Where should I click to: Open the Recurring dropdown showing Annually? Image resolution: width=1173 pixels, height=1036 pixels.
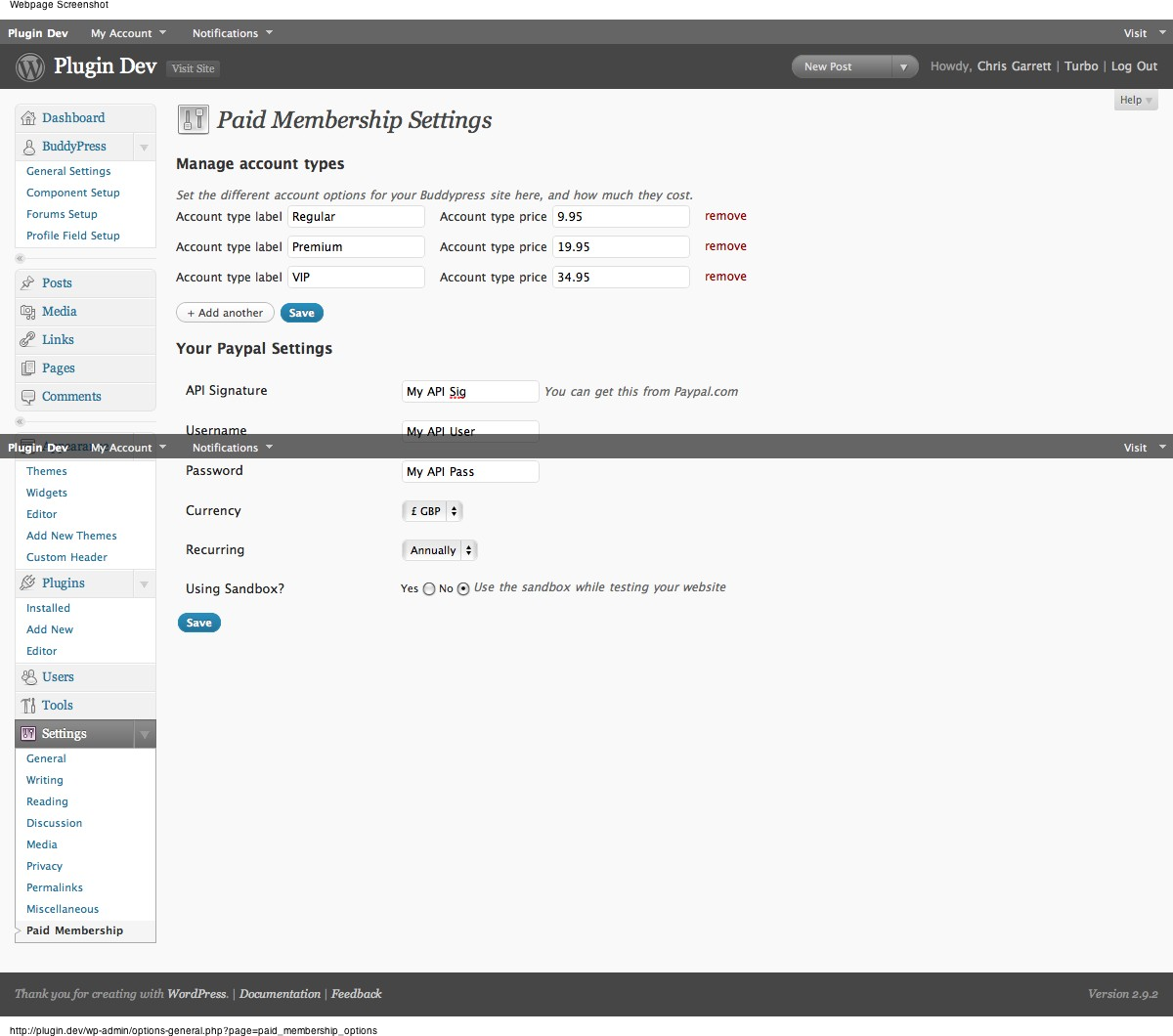[x=440, y=550]
